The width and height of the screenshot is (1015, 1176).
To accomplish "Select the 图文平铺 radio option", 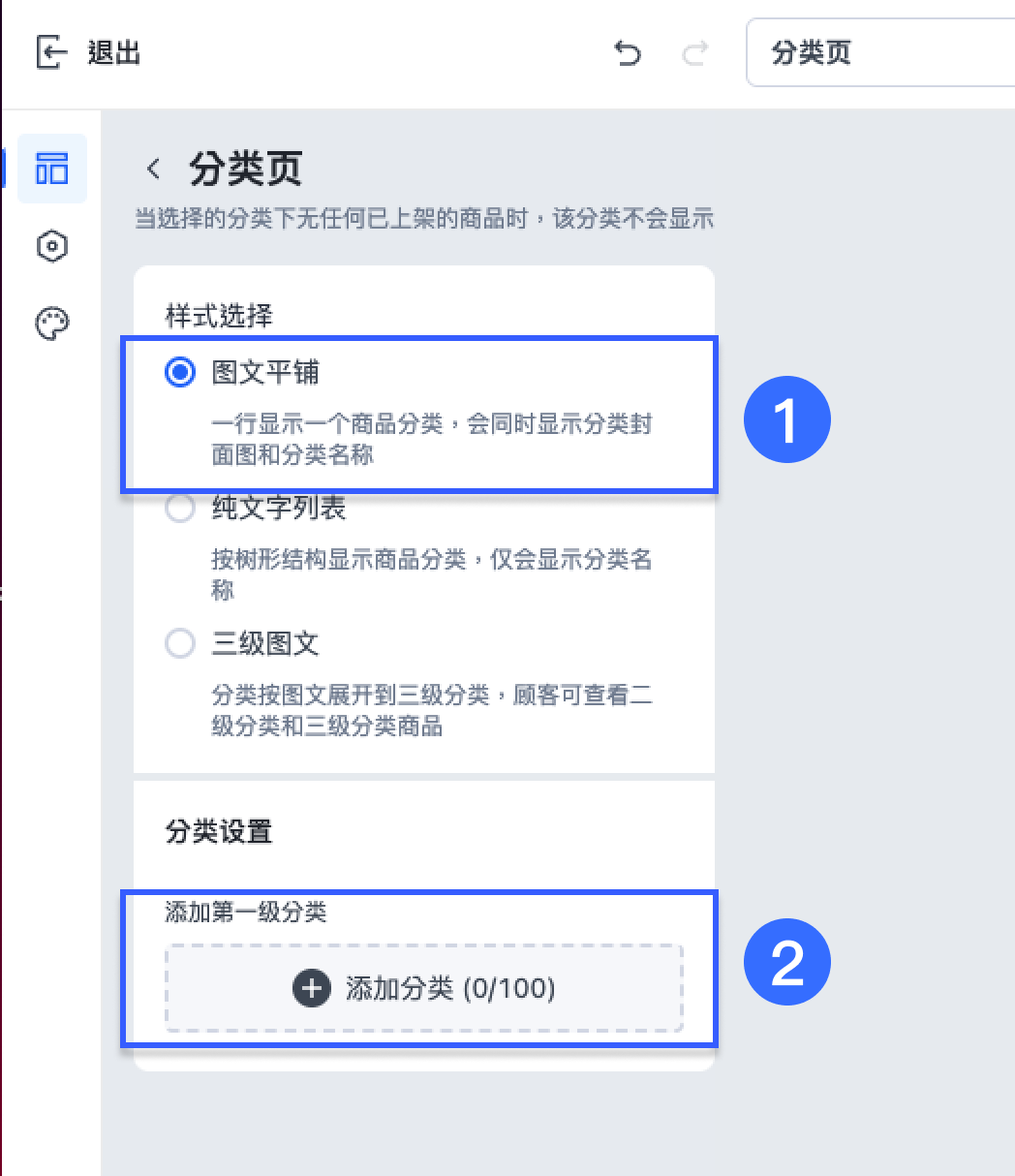I will pos(180,372).
